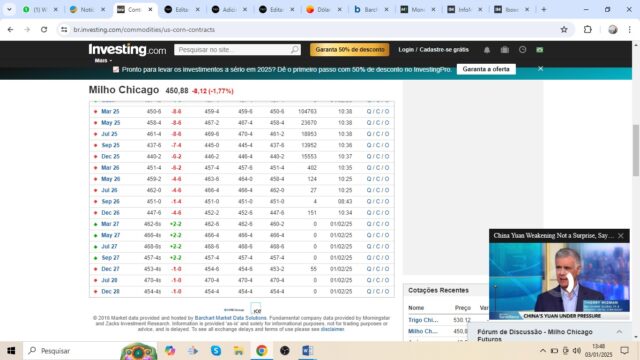
Task: Open the Chrome extensions puzzle icon
Action: click(x=587, y=29)
